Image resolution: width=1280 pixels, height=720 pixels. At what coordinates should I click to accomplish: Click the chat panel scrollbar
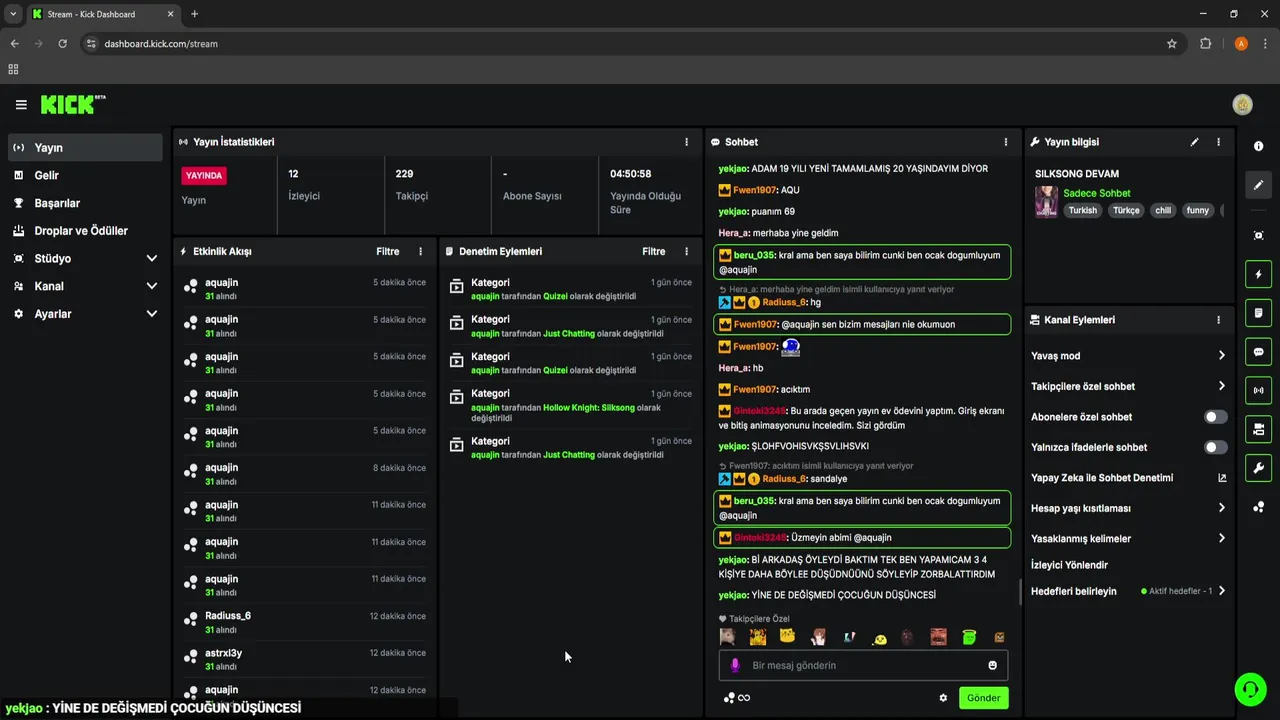pos(1019,592)
